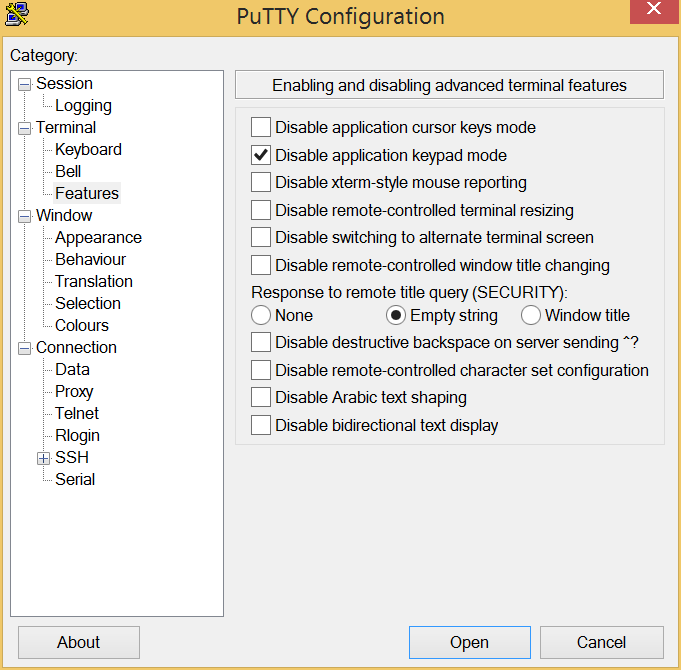Viewport: 681px width, 670px height.
Task: Select the Appearance category
Action: click(98, 238)
